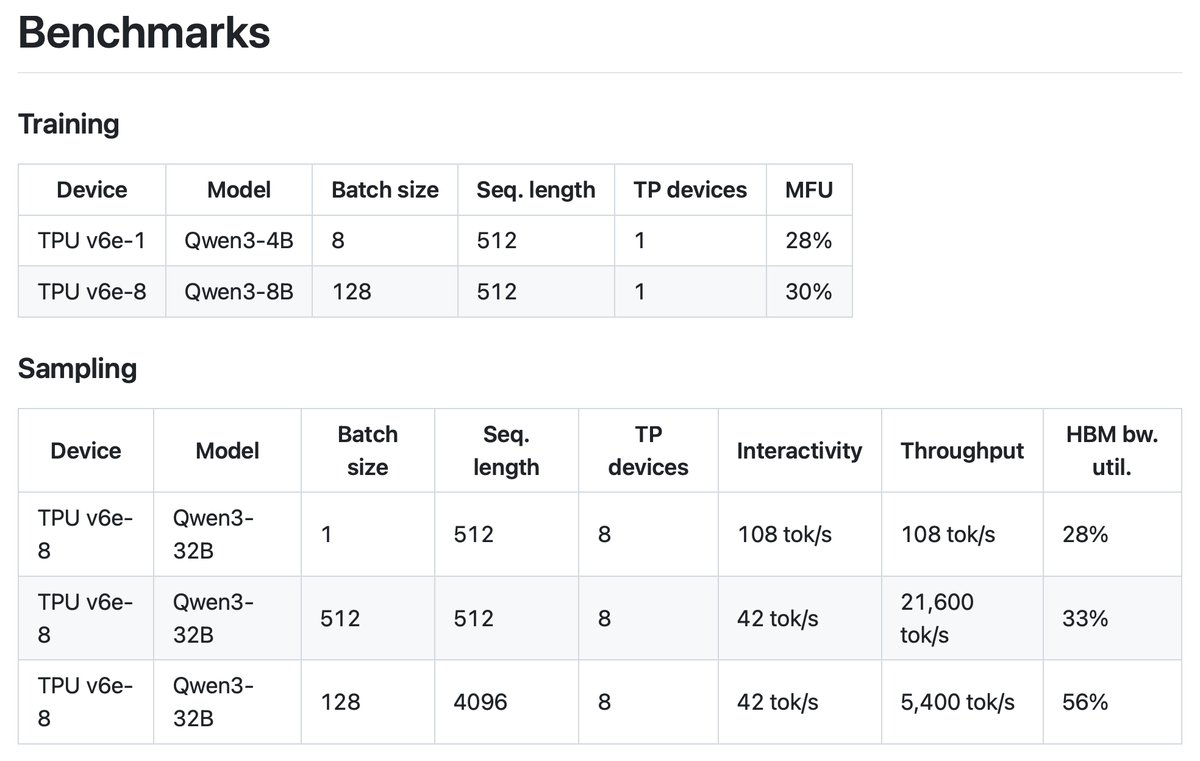Click the 33% HBM utilization cell

pos(1085,618)
